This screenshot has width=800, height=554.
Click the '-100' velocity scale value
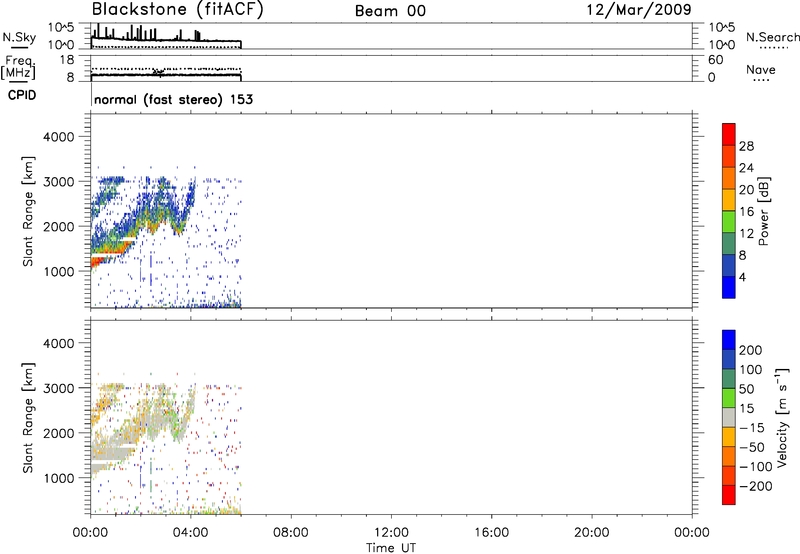[x=755, y=466]
